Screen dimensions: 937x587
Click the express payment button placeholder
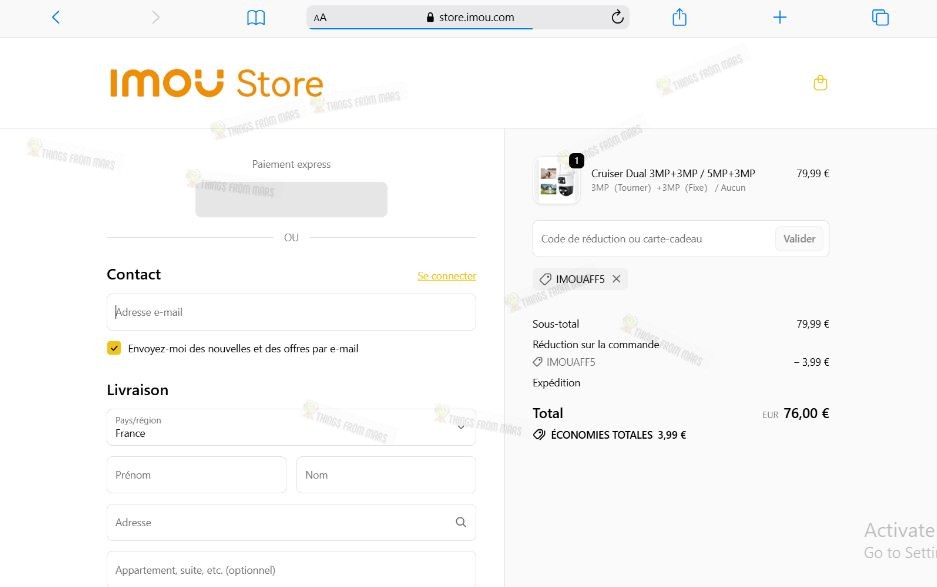tap(291, 199)
